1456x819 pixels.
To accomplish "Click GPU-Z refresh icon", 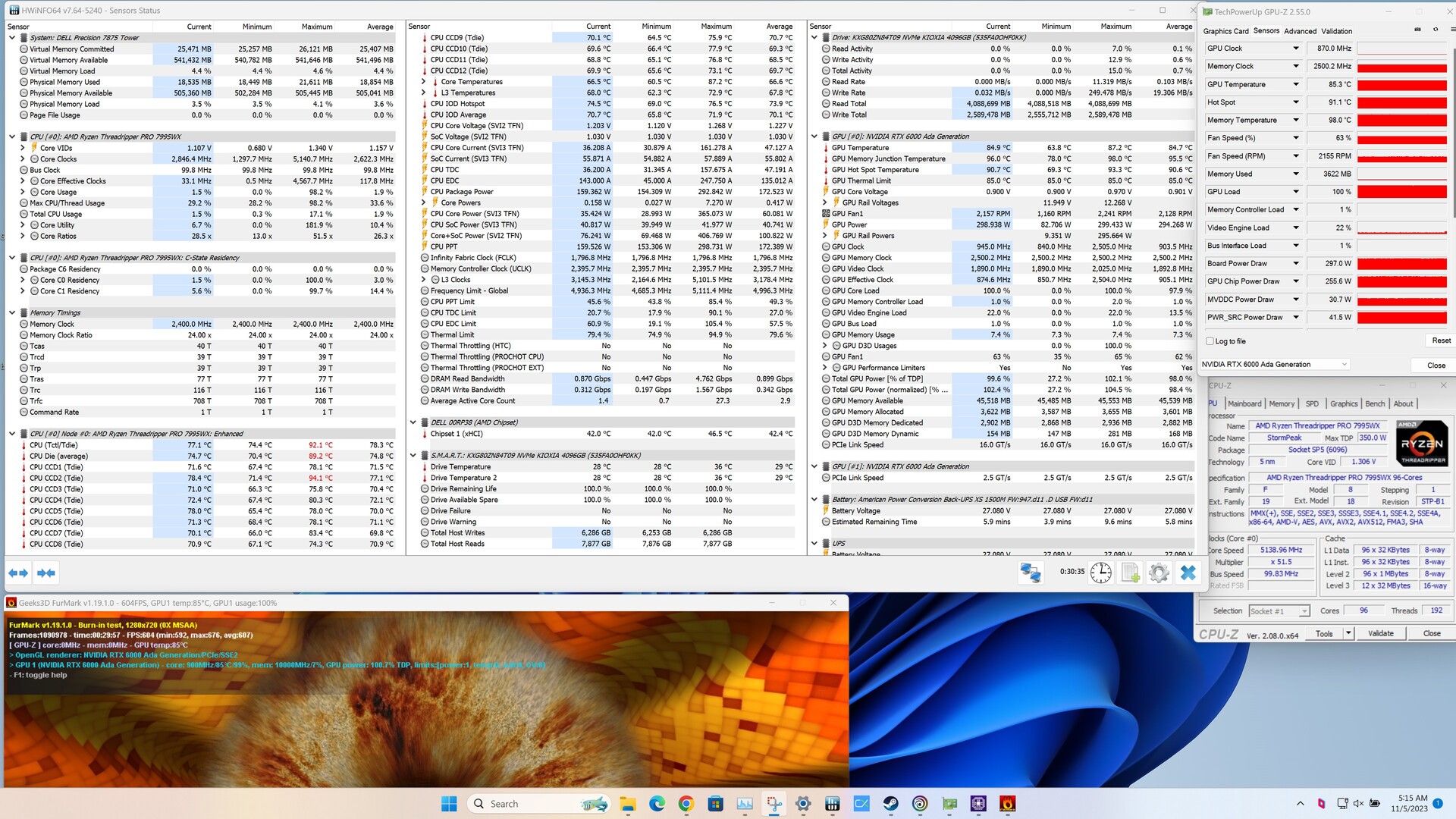I will click(x=1435, y=30).
